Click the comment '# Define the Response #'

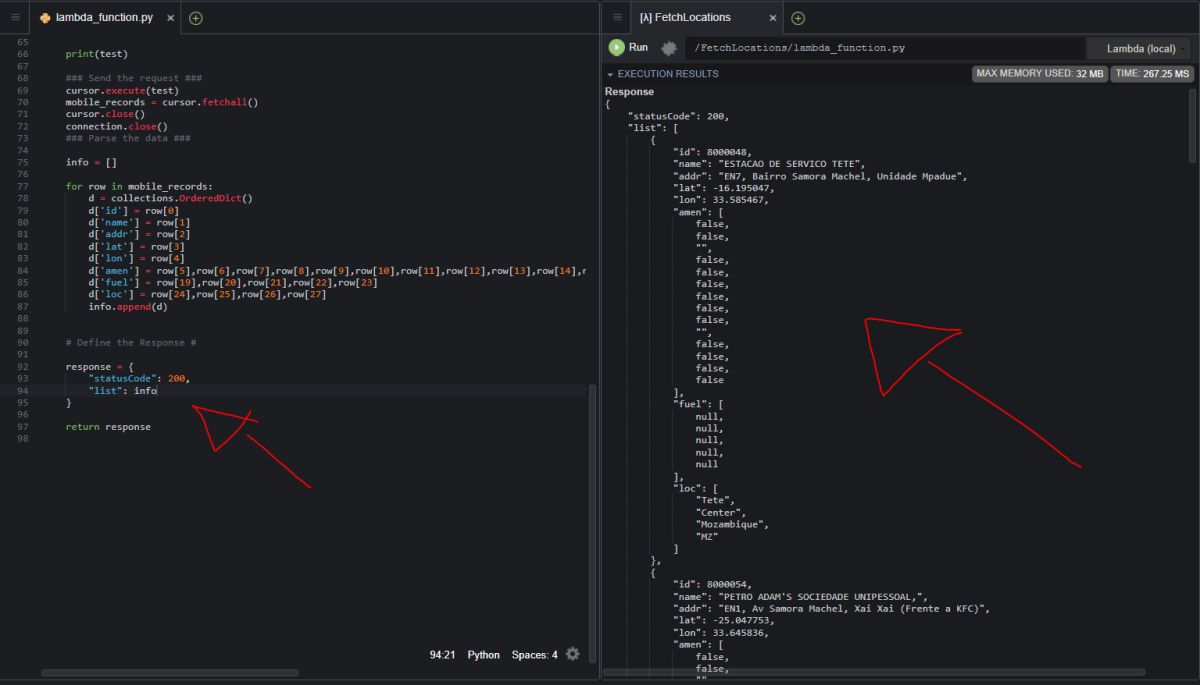click(131, 342)
